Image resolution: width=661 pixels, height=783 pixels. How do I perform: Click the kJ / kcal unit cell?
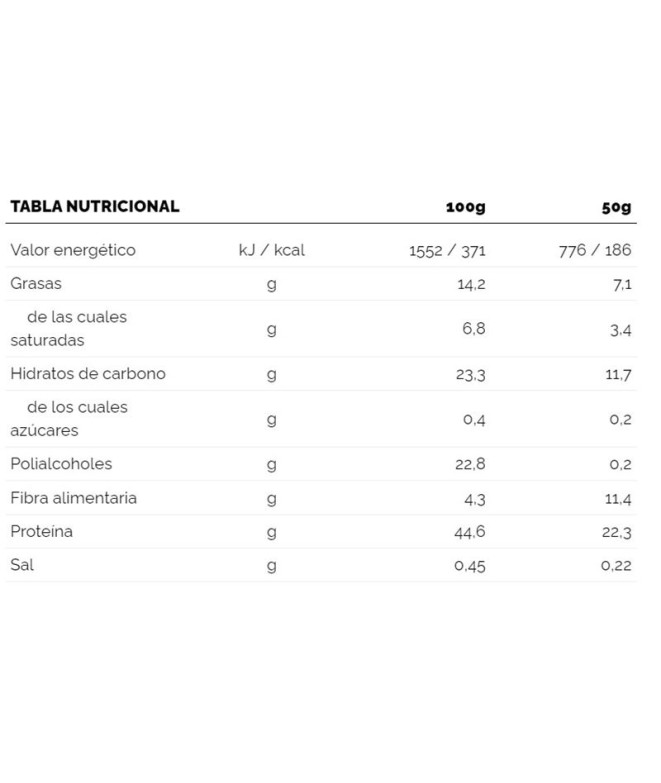[x=271, y=250]
